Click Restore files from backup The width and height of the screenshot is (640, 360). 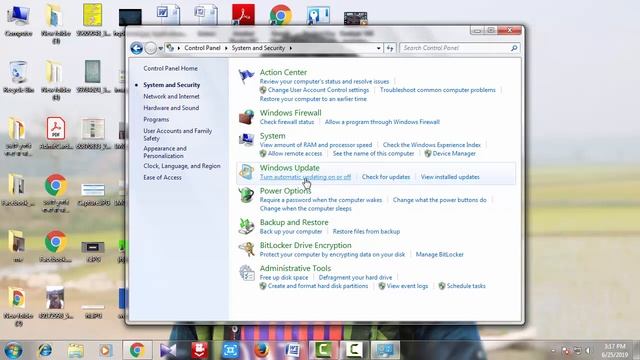366,231
